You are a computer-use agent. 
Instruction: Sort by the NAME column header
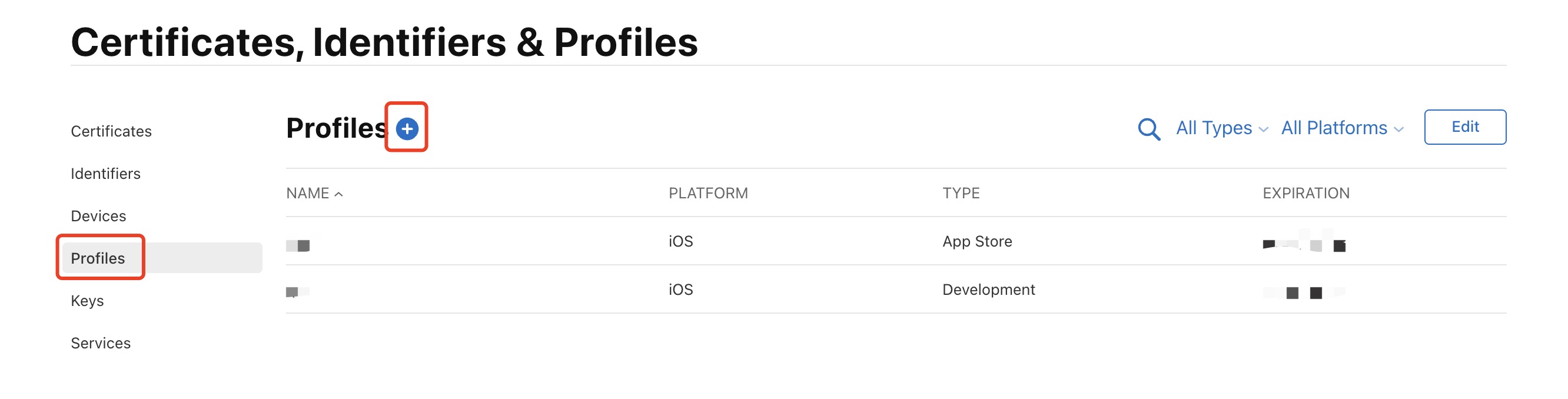click(x=307, y=194)
